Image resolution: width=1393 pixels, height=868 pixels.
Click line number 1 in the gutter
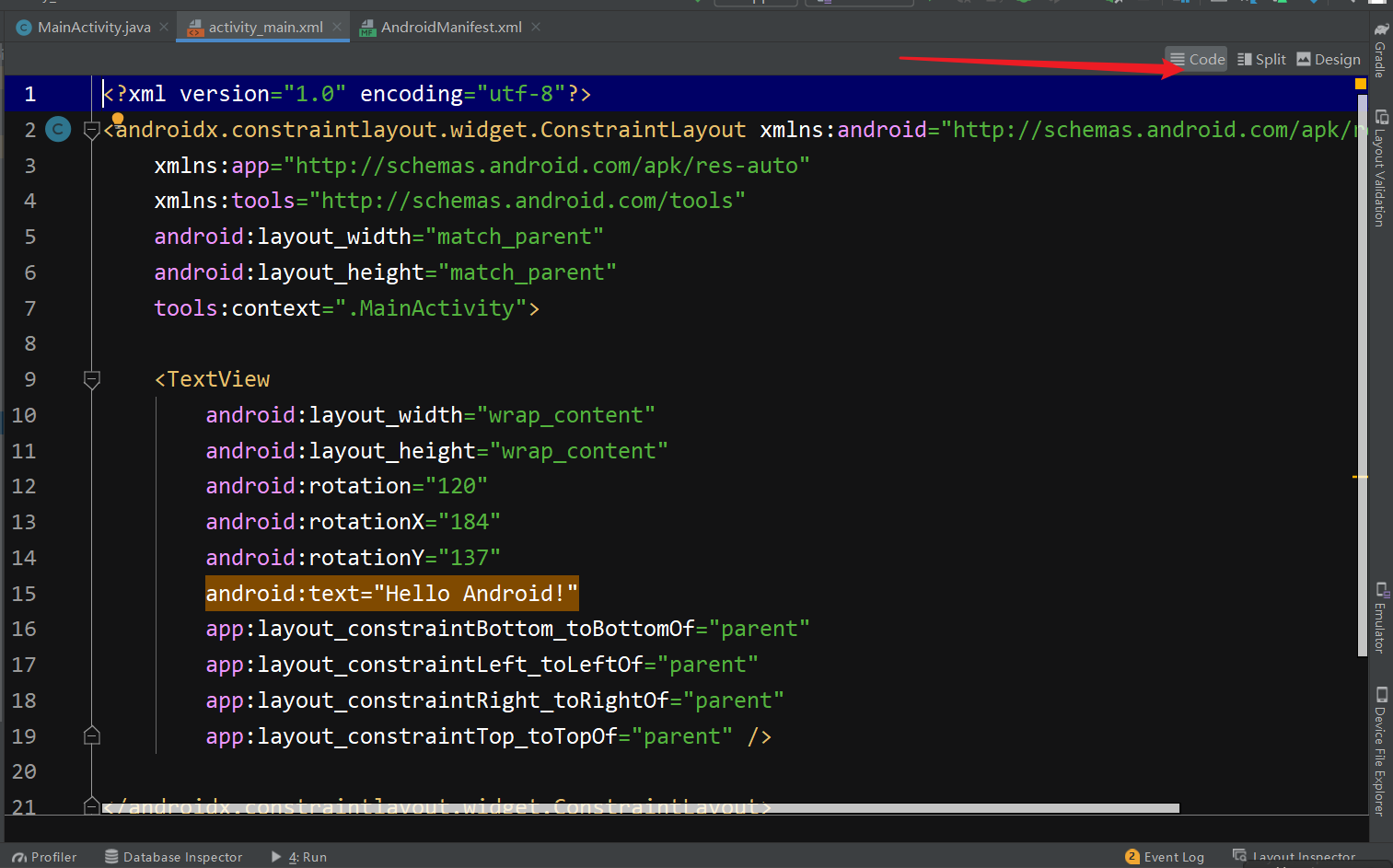[29, 94]
